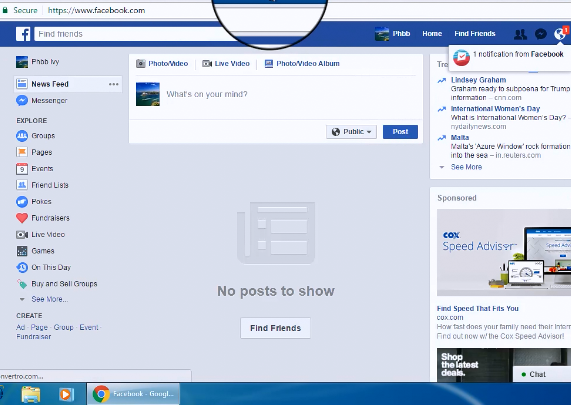Open Fundraisers in the sidebar

(x=43, y=218)
